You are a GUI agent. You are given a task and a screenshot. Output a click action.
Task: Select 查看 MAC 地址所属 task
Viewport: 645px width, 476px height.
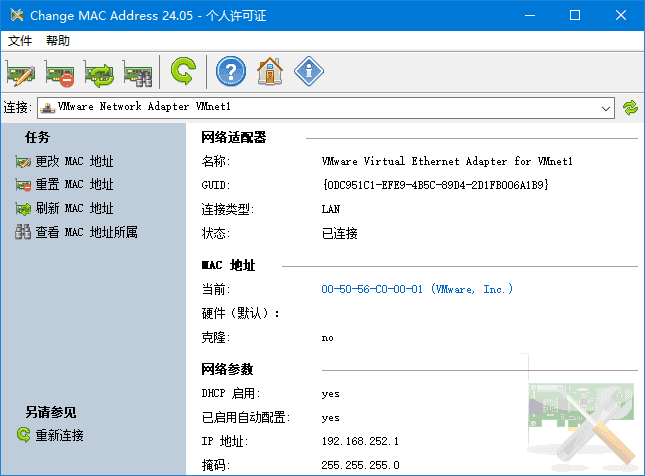point(76,232)
